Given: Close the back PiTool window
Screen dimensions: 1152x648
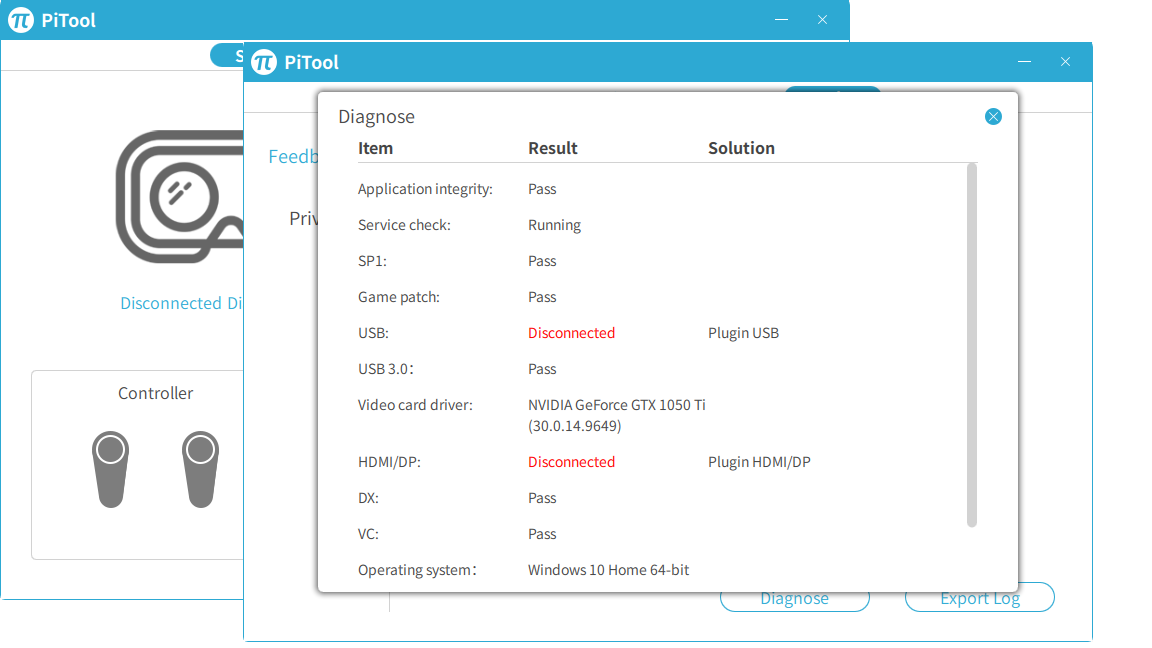Looking at the screenshot, I should (823, 20).
